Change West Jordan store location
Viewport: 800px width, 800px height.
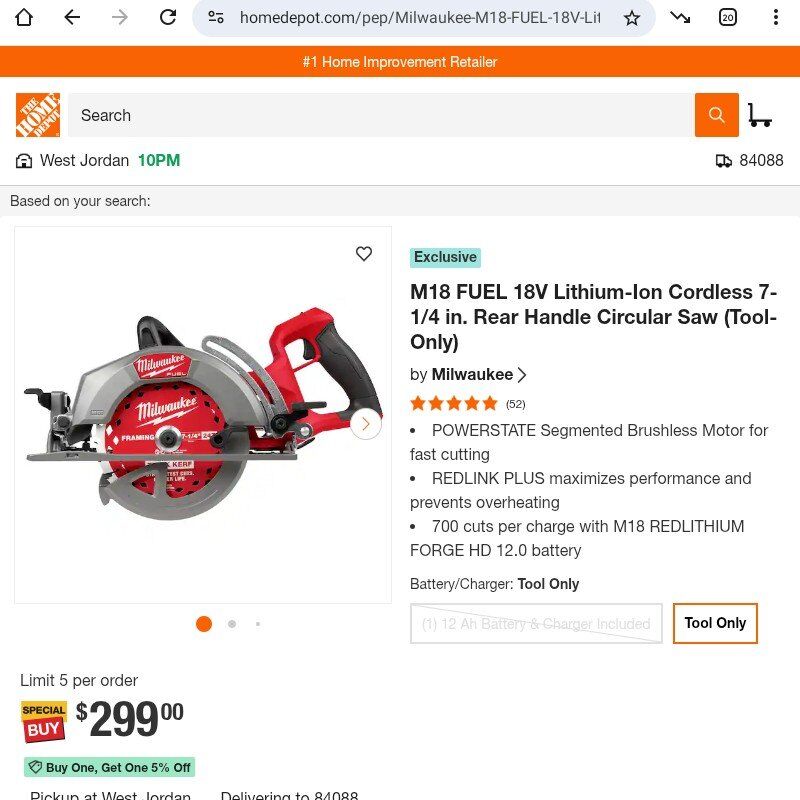tap(97, 161)
